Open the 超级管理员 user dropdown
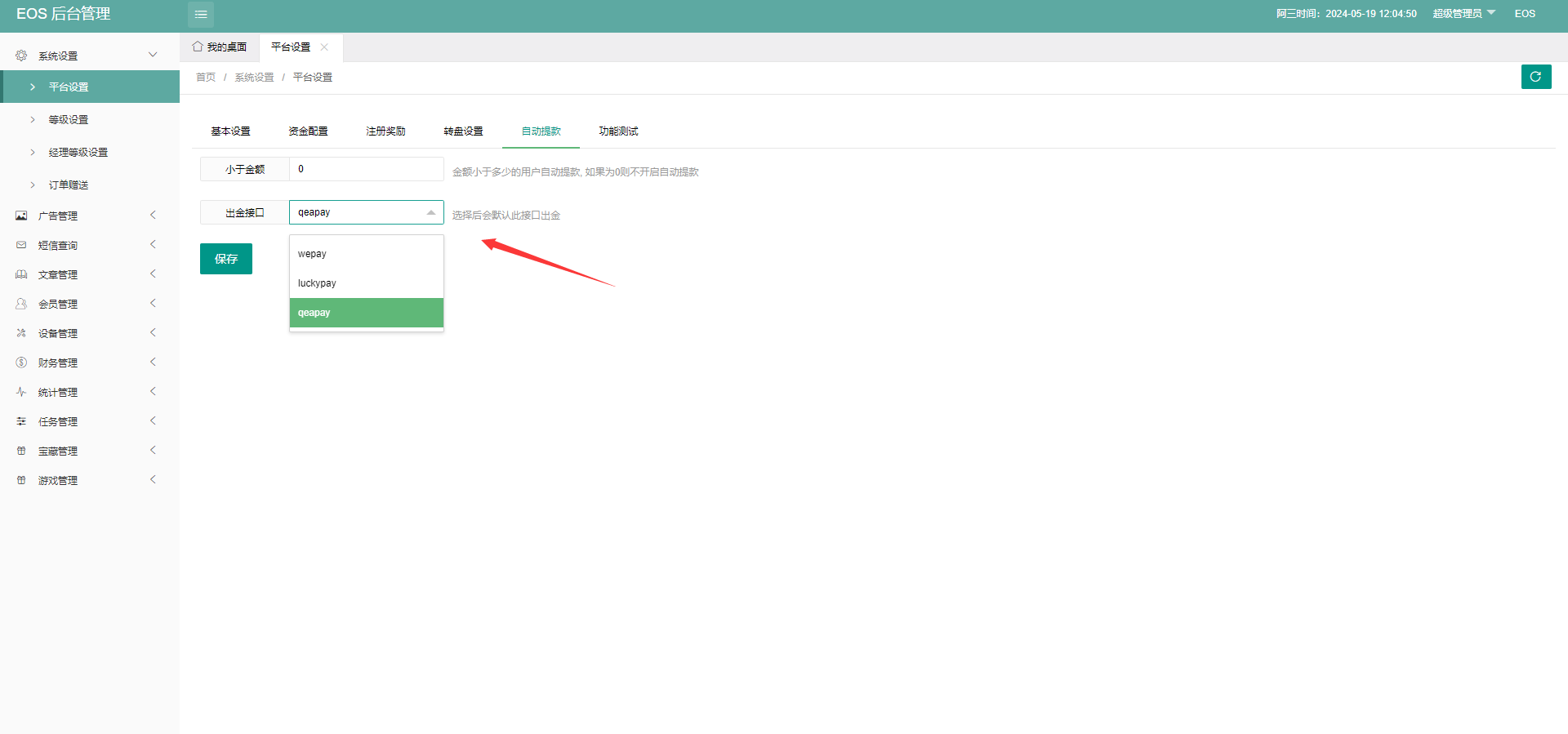Viewport: 1568px width, 734px height. pyautogui.click(x=1463, y=14)
